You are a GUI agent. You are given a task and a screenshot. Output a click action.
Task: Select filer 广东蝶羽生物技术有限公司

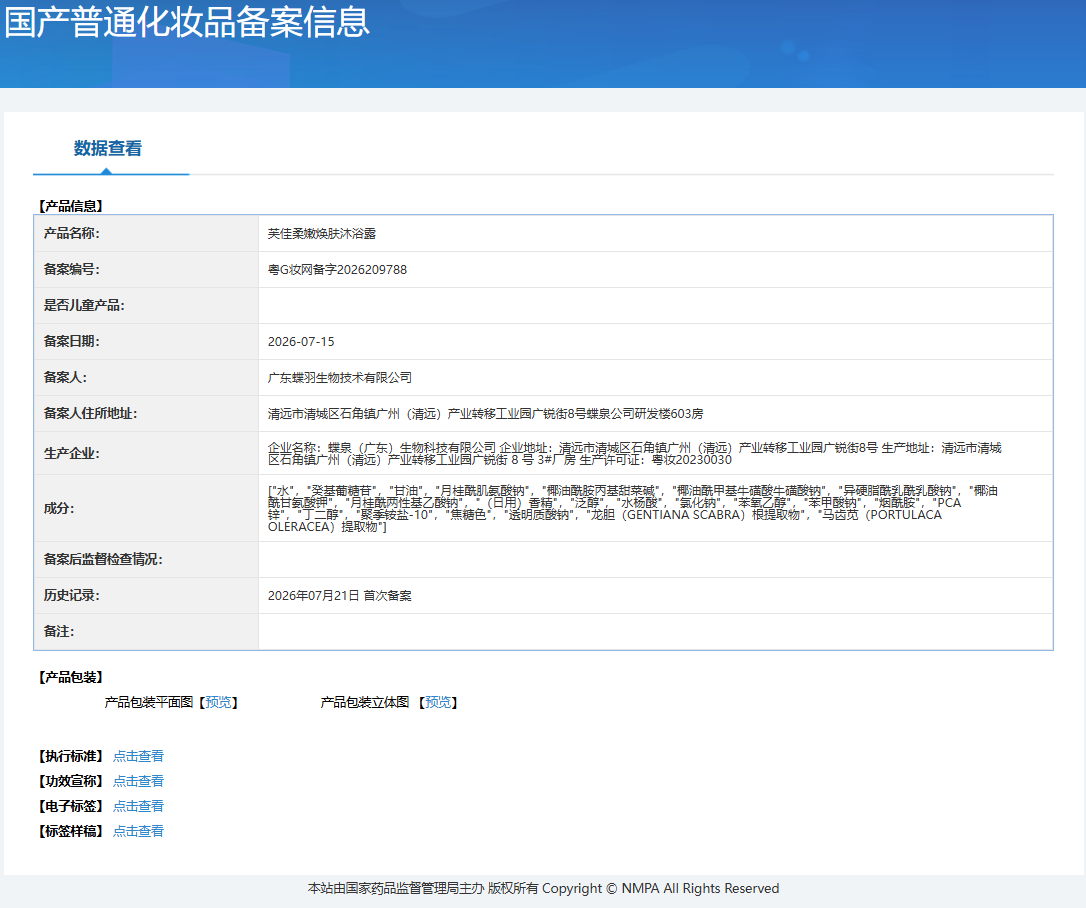click(339, 378)
